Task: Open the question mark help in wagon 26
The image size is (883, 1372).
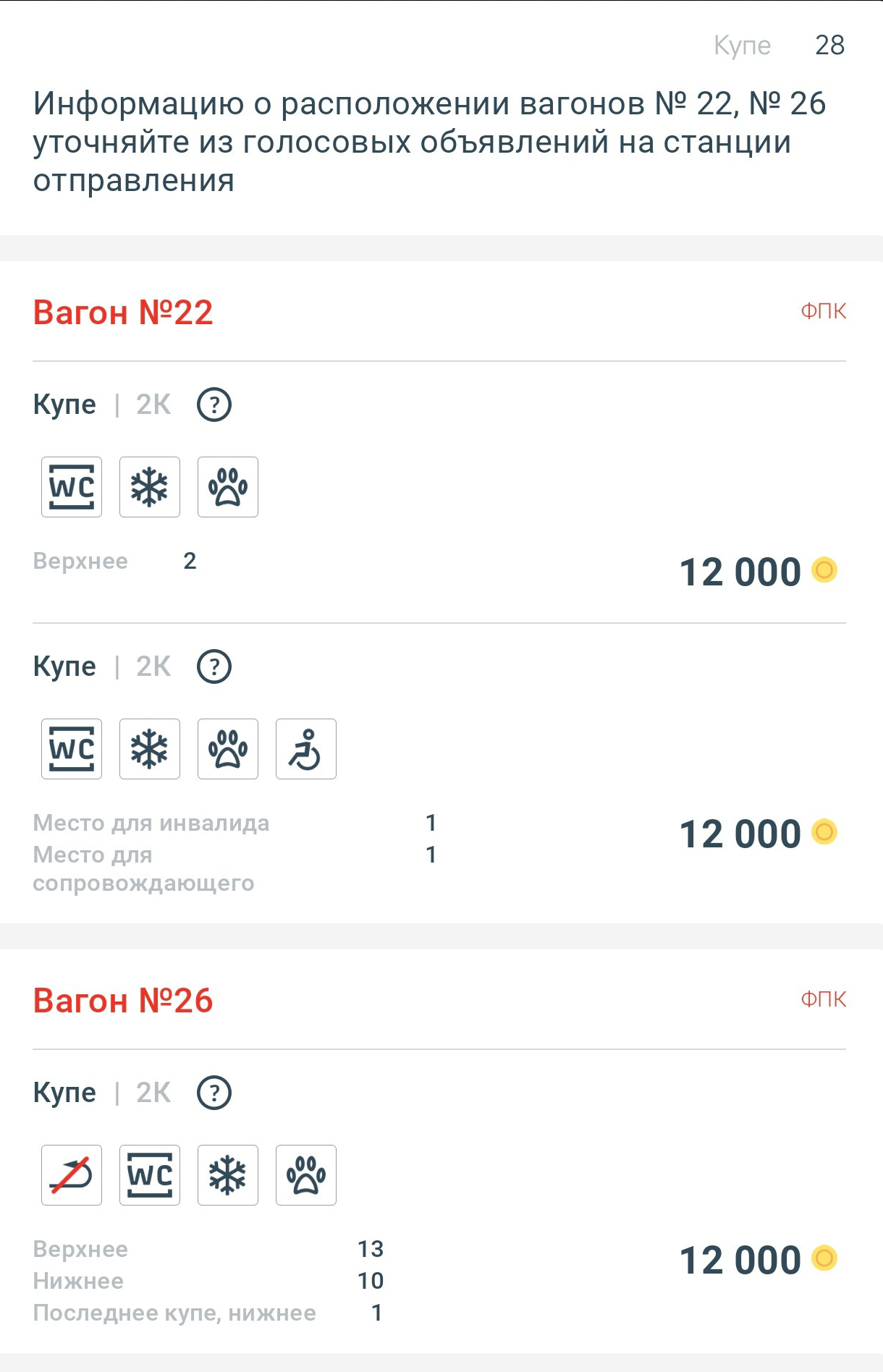Action: point(214,1093)
